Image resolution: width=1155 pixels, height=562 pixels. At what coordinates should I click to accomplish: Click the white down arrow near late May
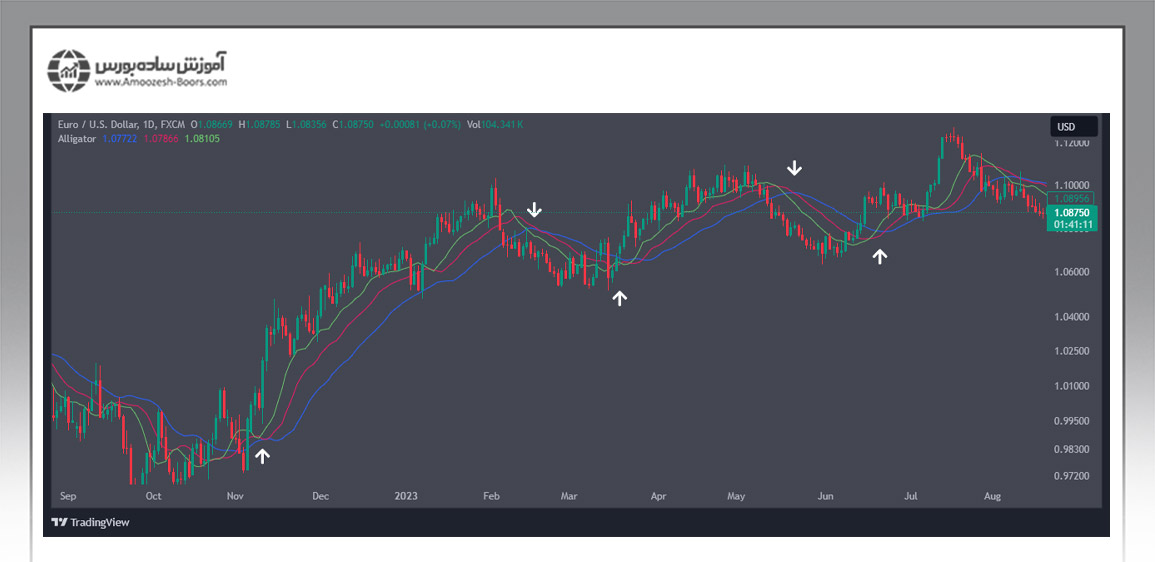click(794, 167)
